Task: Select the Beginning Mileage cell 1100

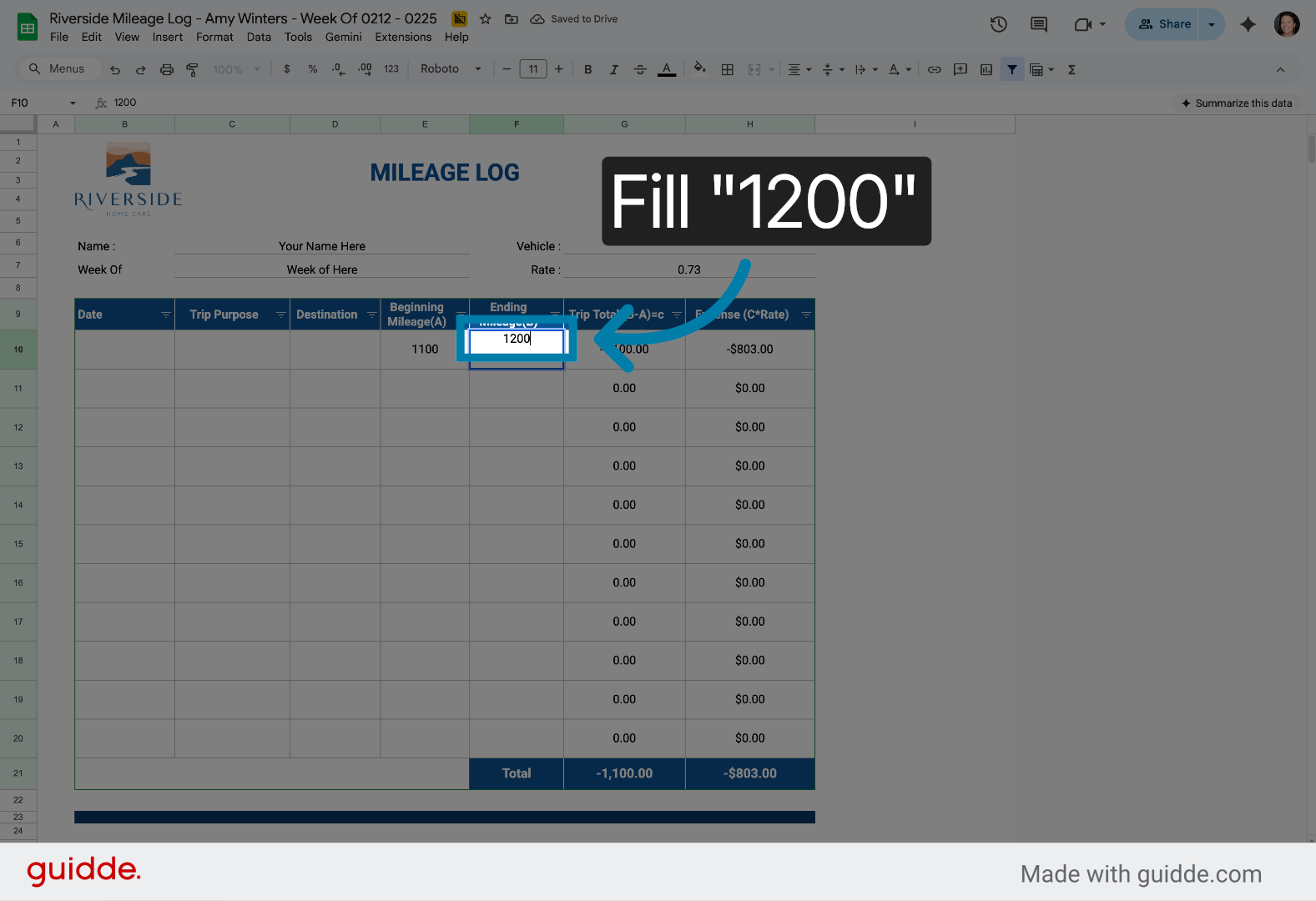Action: (425, 350)
